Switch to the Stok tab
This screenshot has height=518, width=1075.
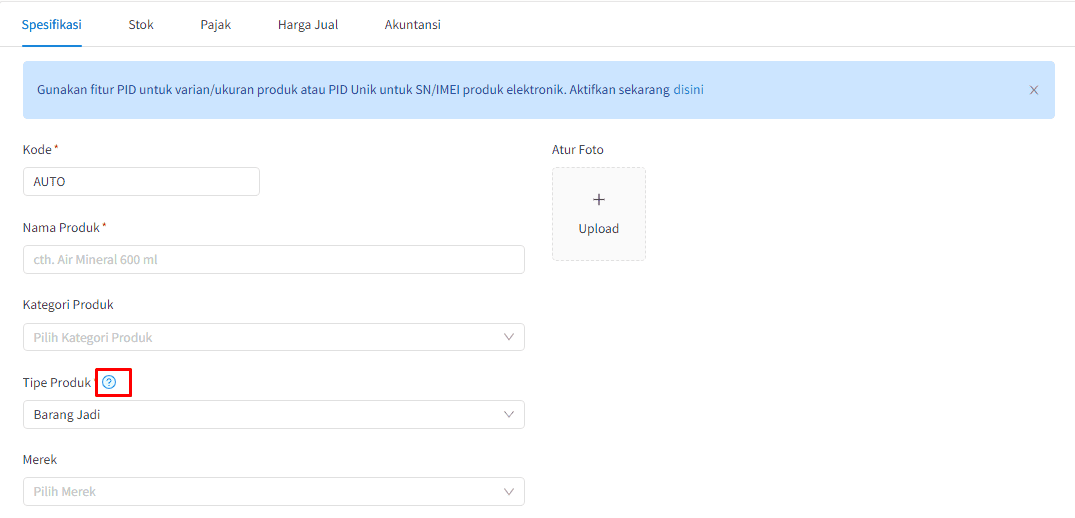click(141, 25)
